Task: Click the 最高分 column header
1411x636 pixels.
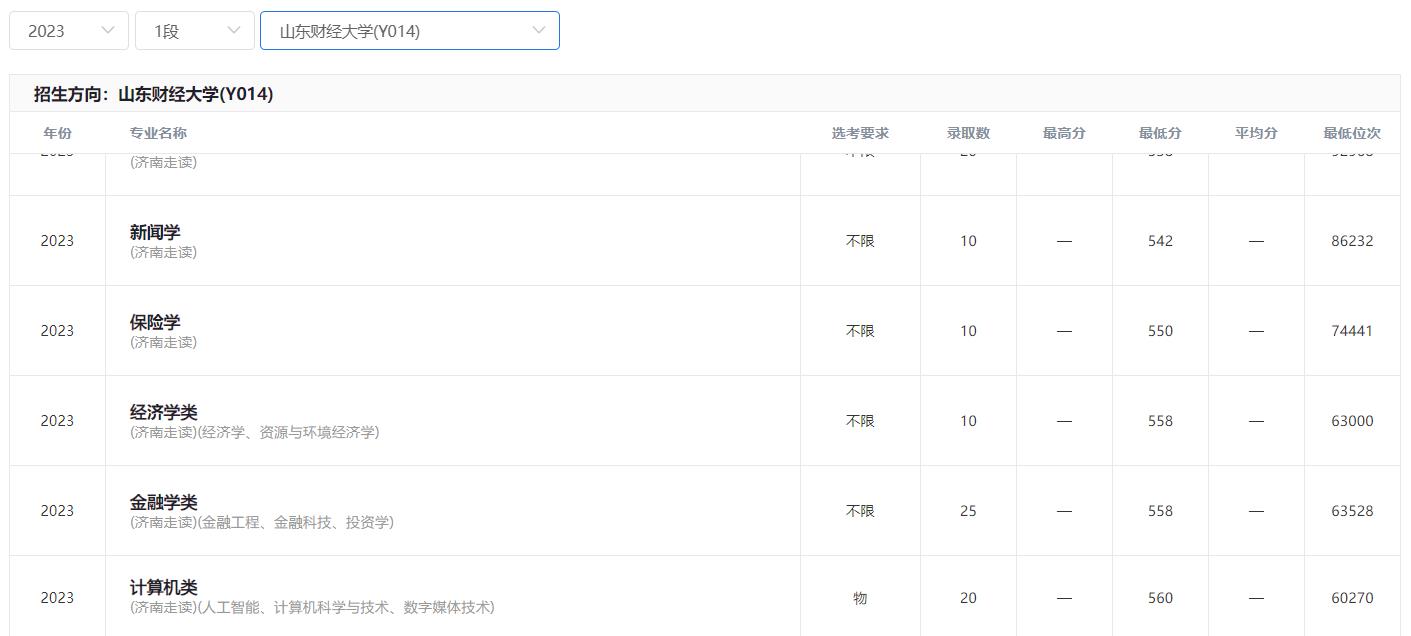Action: (1064, 133)
